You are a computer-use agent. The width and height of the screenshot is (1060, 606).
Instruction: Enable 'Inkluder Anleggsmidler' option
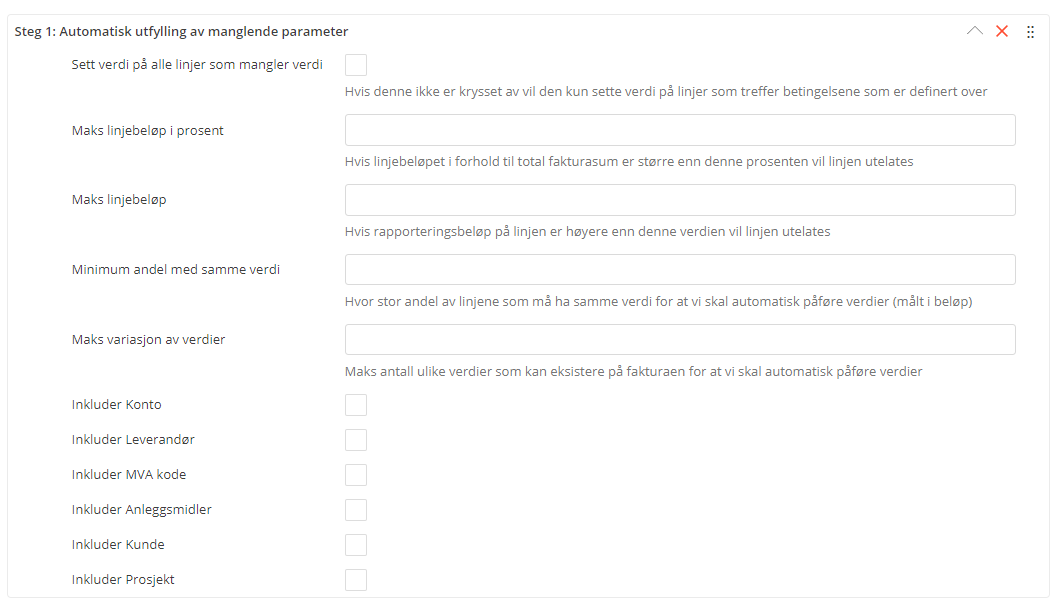tap(356, 510)
